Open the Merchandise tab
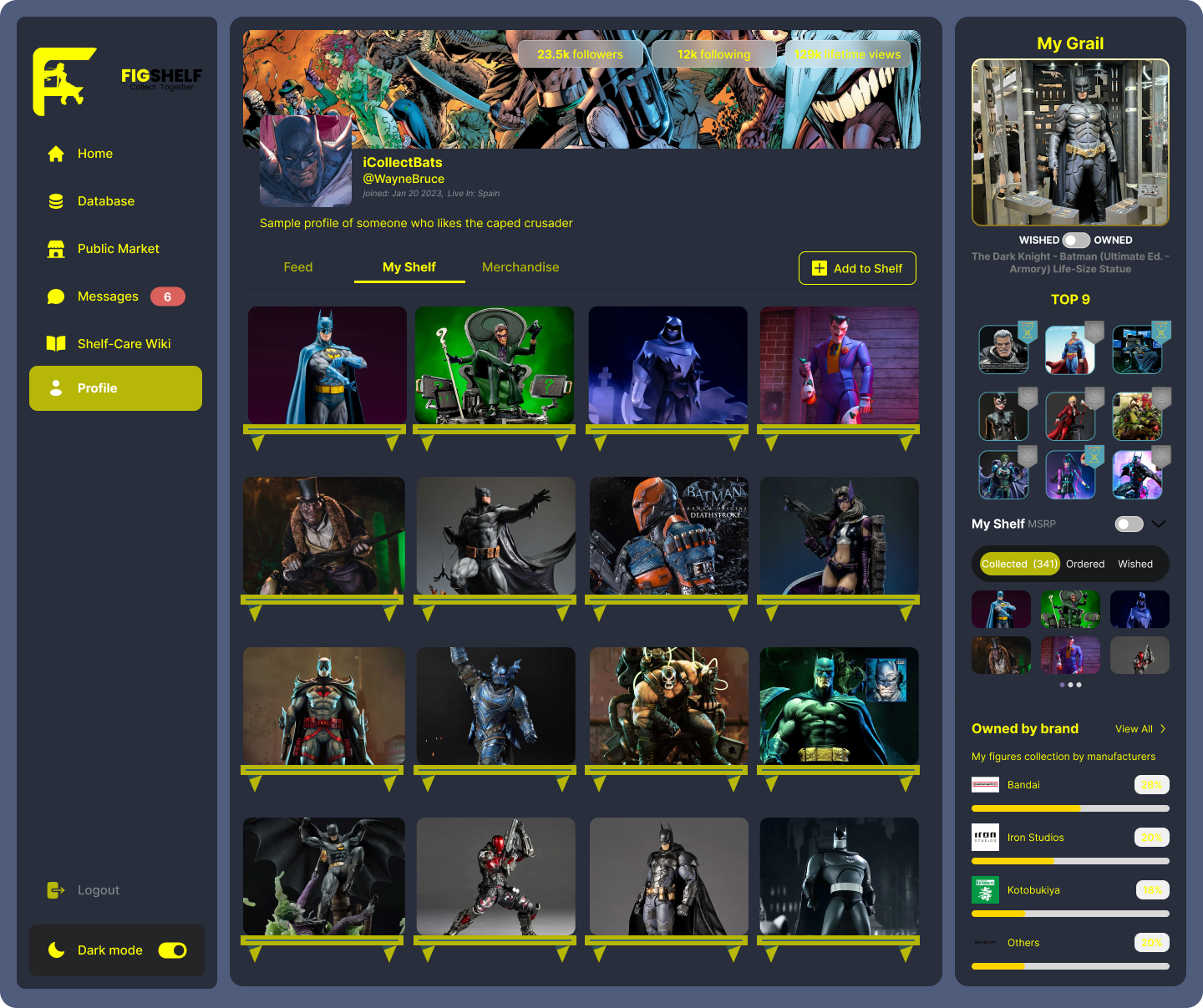This screenshot has width=1203, height=1008. tap(520, 267)
